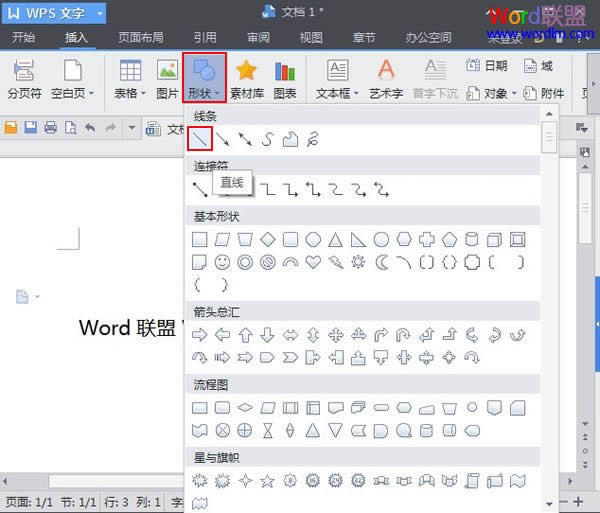Insert the right arrow from 箭头总汇
This screenshot has width=600, height=513.
click(200, 334)
